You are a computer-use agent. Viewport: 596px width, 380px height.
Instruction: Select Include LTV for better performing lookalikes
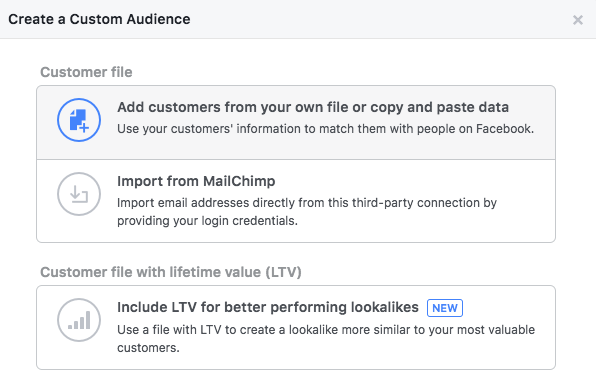click(x=296, y=328)
